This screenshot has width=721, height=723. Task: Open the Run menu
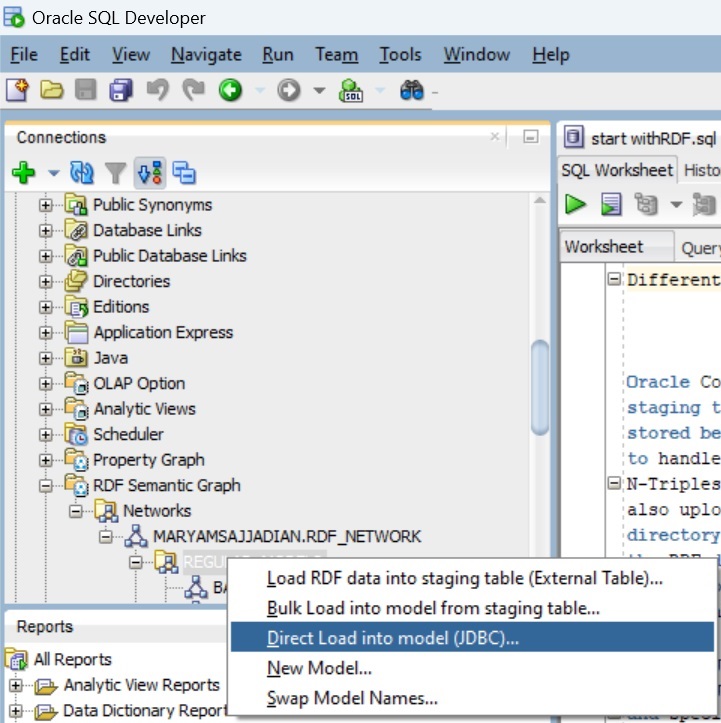(278, 54)
